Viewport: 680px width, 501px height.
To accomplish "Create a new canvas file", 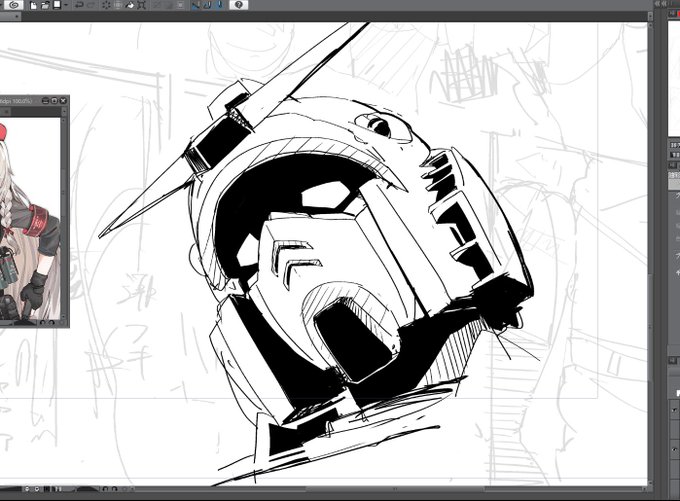I will click(34, 5).
